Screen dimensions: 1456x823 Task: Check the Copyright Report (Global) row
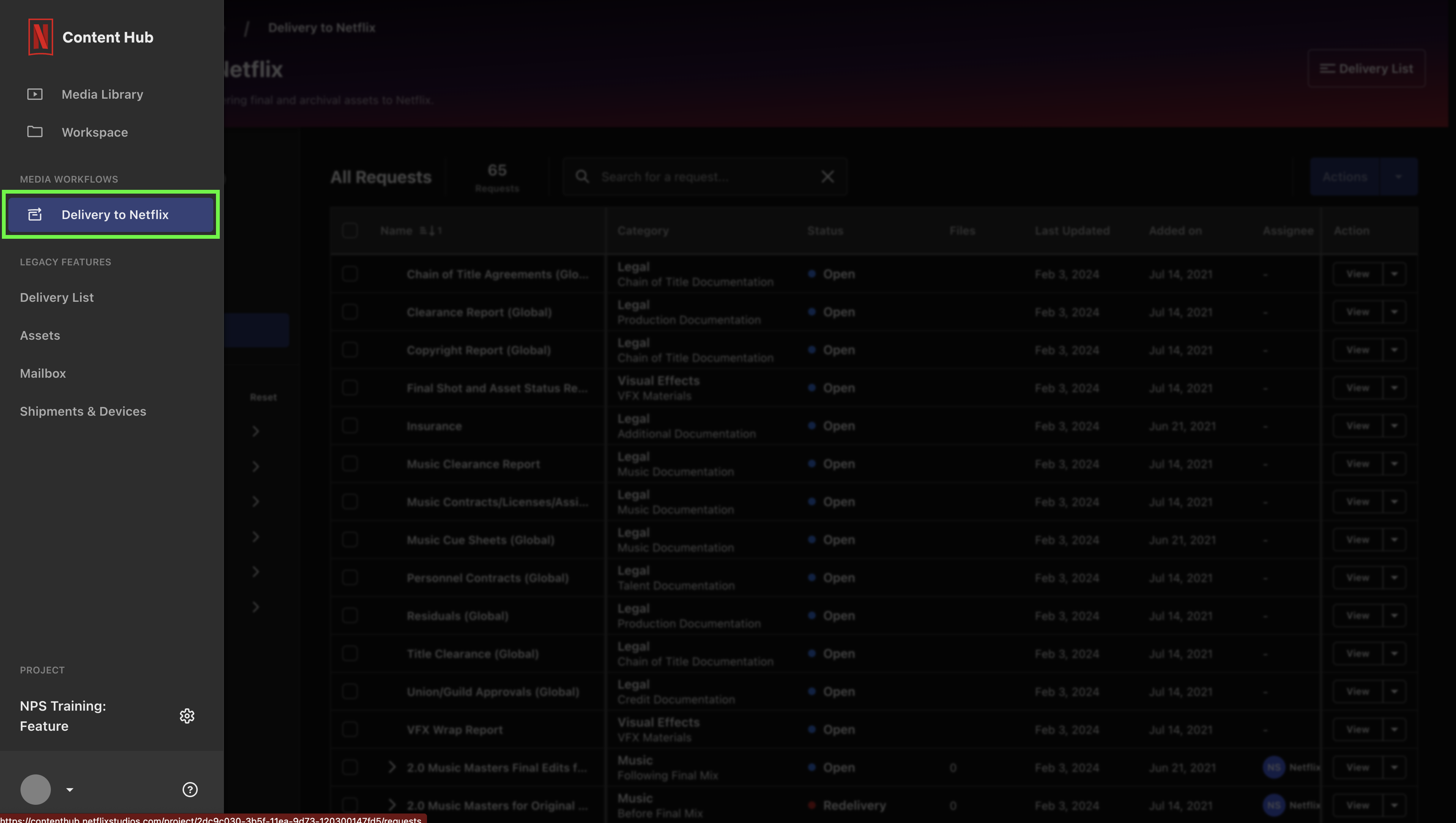tap(350, 350)
